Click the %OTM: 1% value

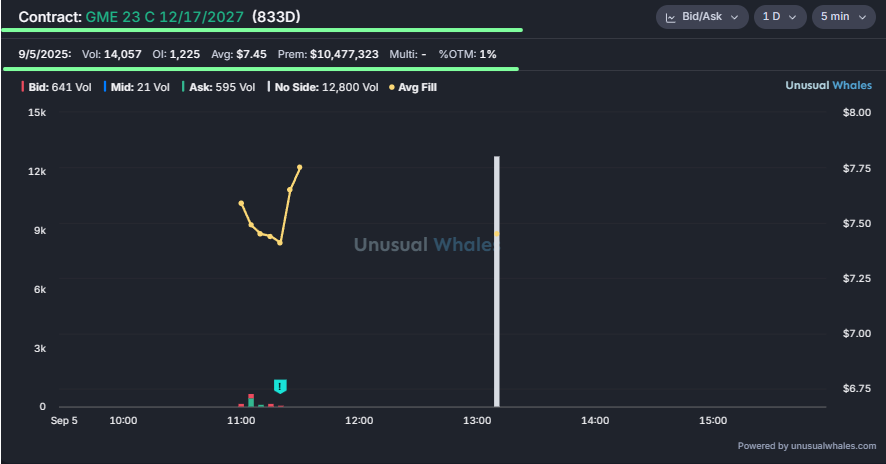[467, 54]
